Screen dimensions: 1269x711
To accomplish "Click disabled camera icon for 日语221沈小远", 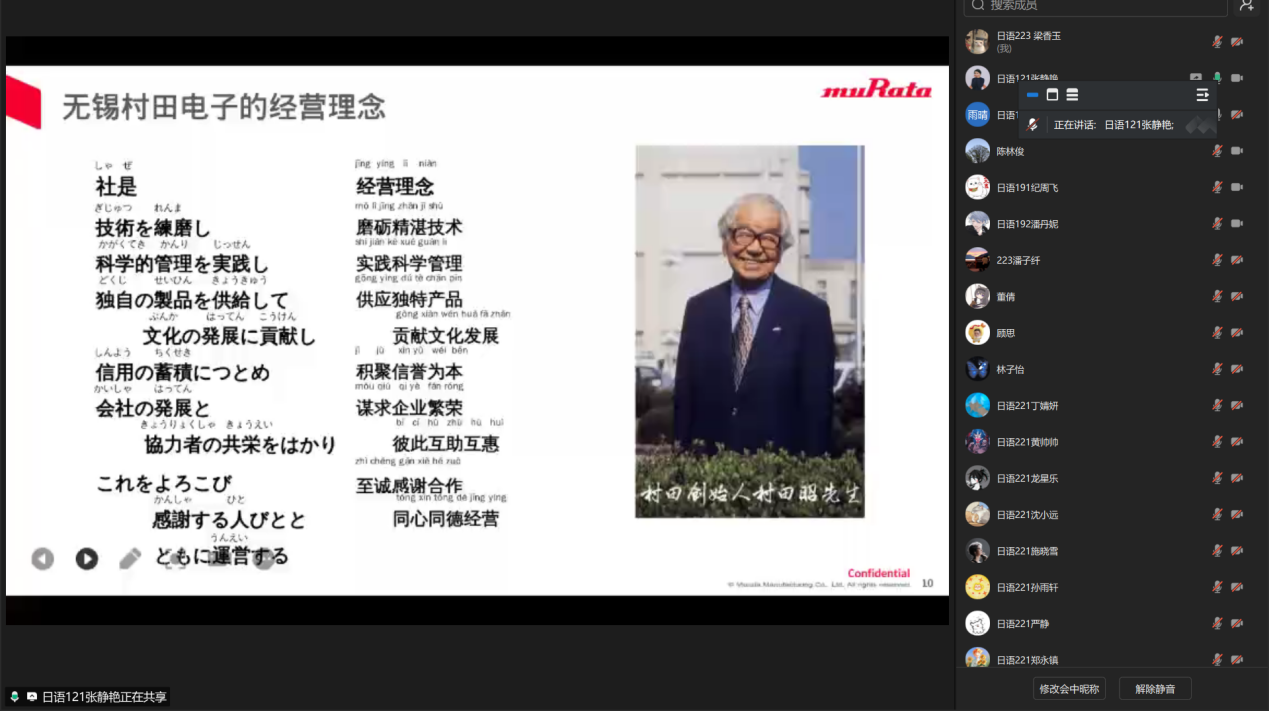I will [1237, 514].
